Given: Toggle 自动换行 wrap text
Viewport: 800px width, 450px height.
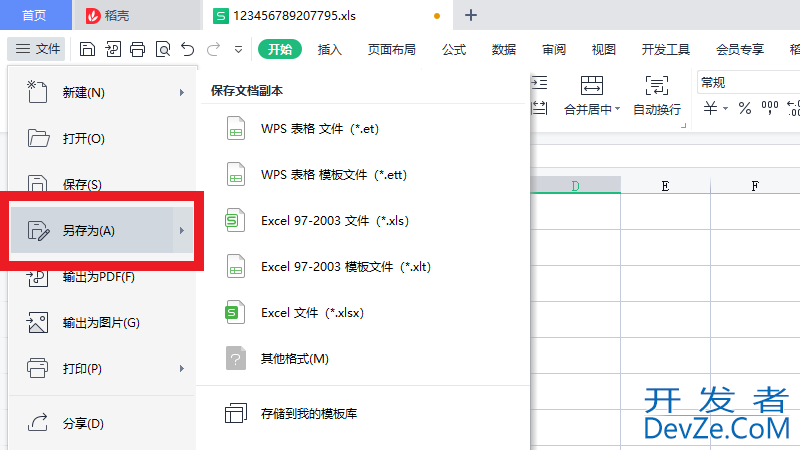Looking at the screenshot, I should (x=657, y=95).
